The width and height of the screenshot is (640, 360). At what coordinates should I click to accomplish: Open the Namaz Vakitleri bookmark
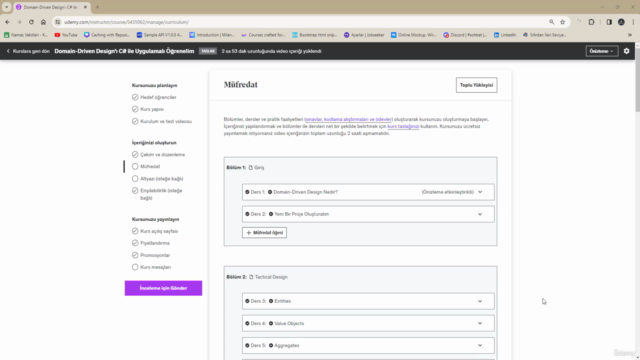click(x=26, y=35)
